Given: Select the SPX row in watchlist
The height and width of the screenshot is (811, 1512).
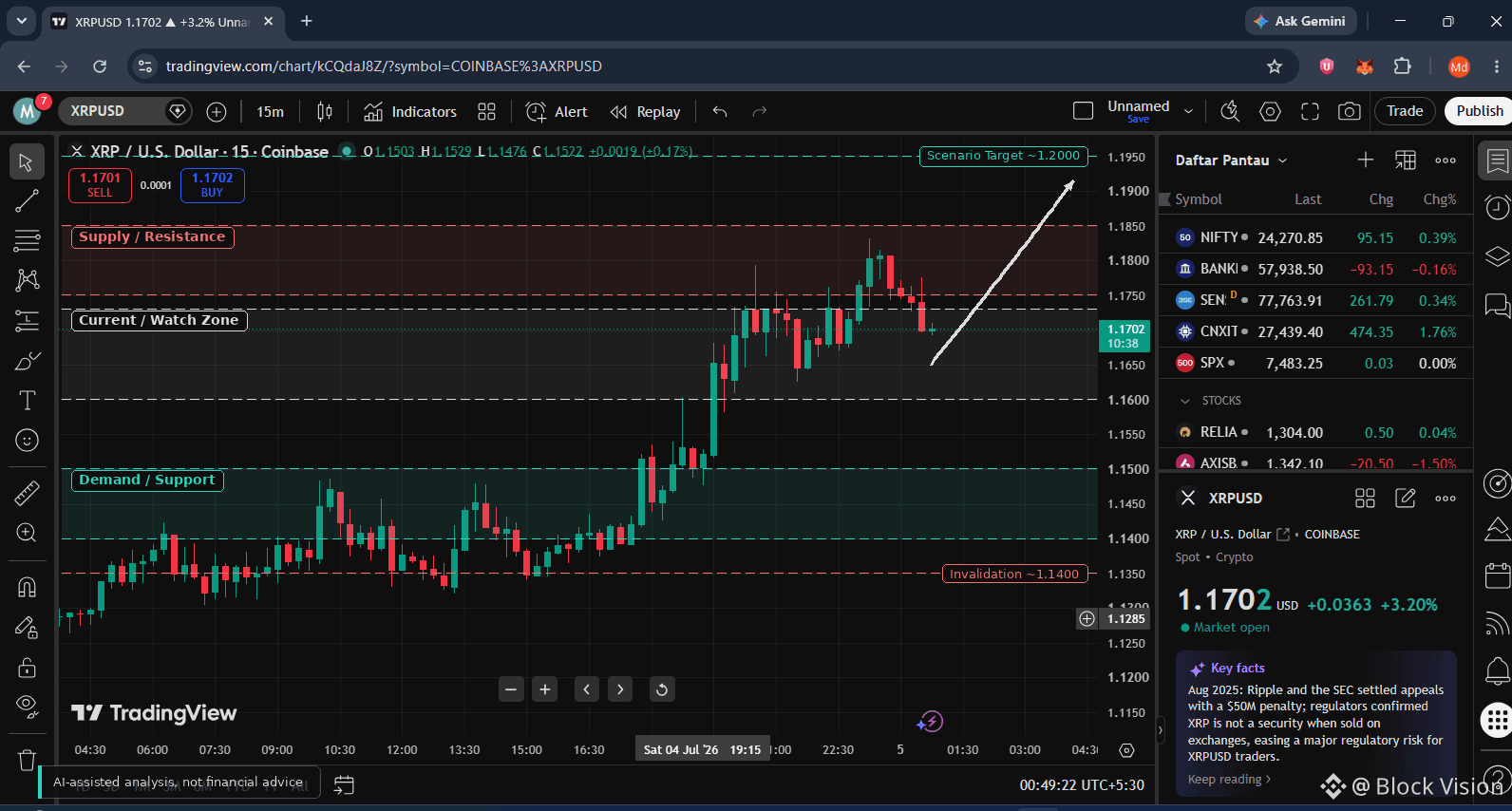Looking at the screenshot, I should (1316, 363).
